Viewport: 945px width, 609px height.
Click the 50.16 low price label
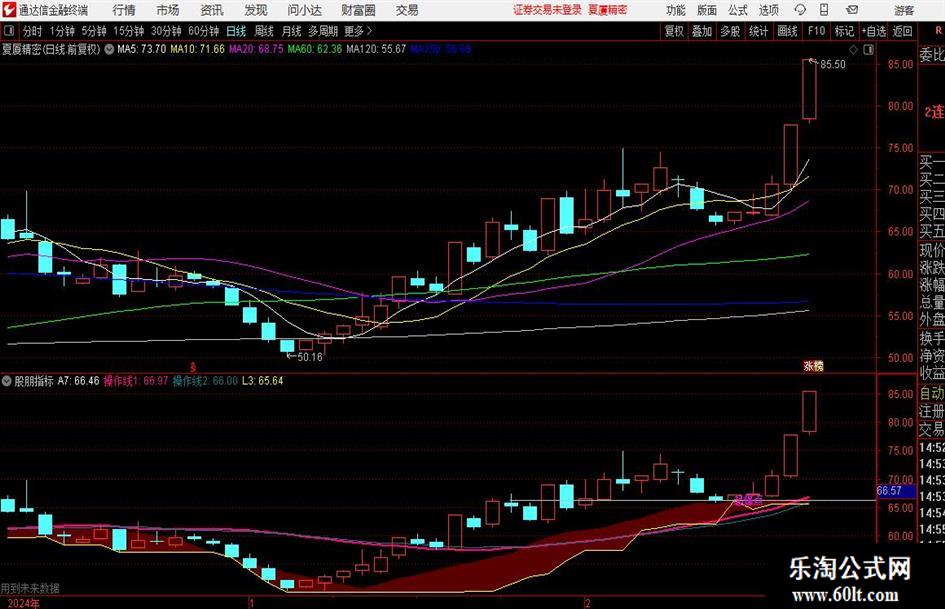pos(310,357)
